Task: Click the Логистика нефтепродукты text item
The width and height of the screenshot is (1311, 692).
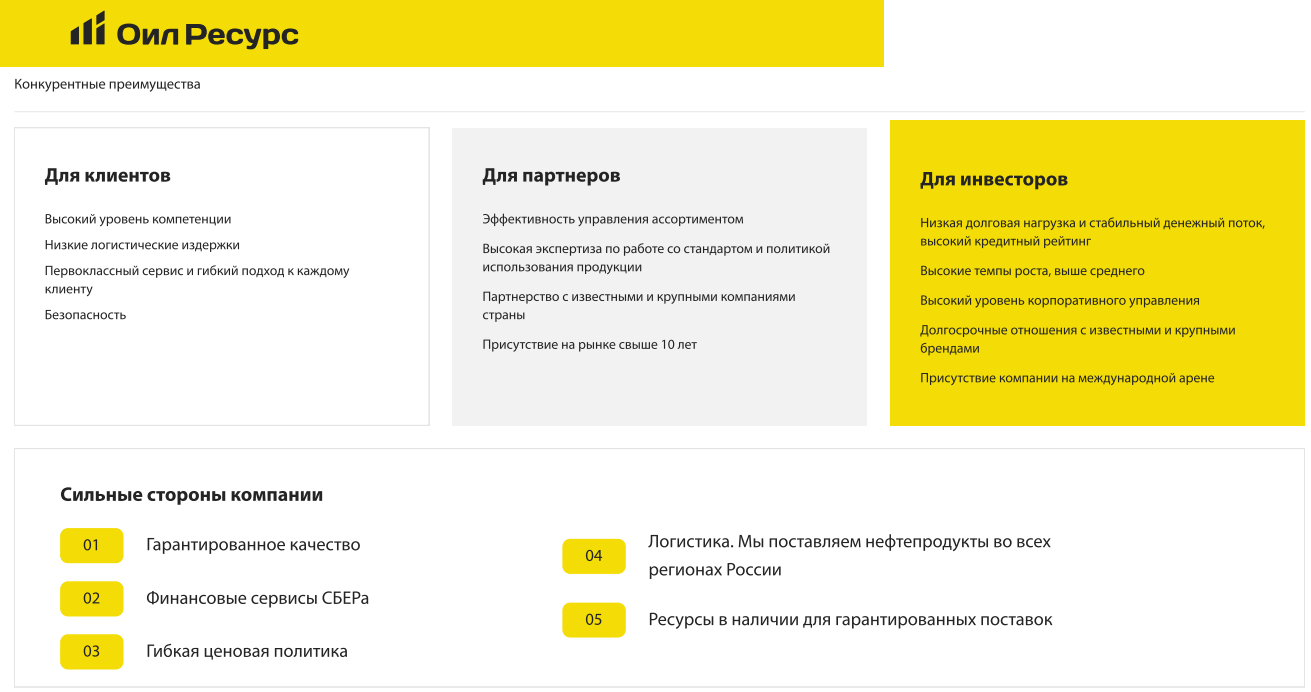Action: click(849, 555)
